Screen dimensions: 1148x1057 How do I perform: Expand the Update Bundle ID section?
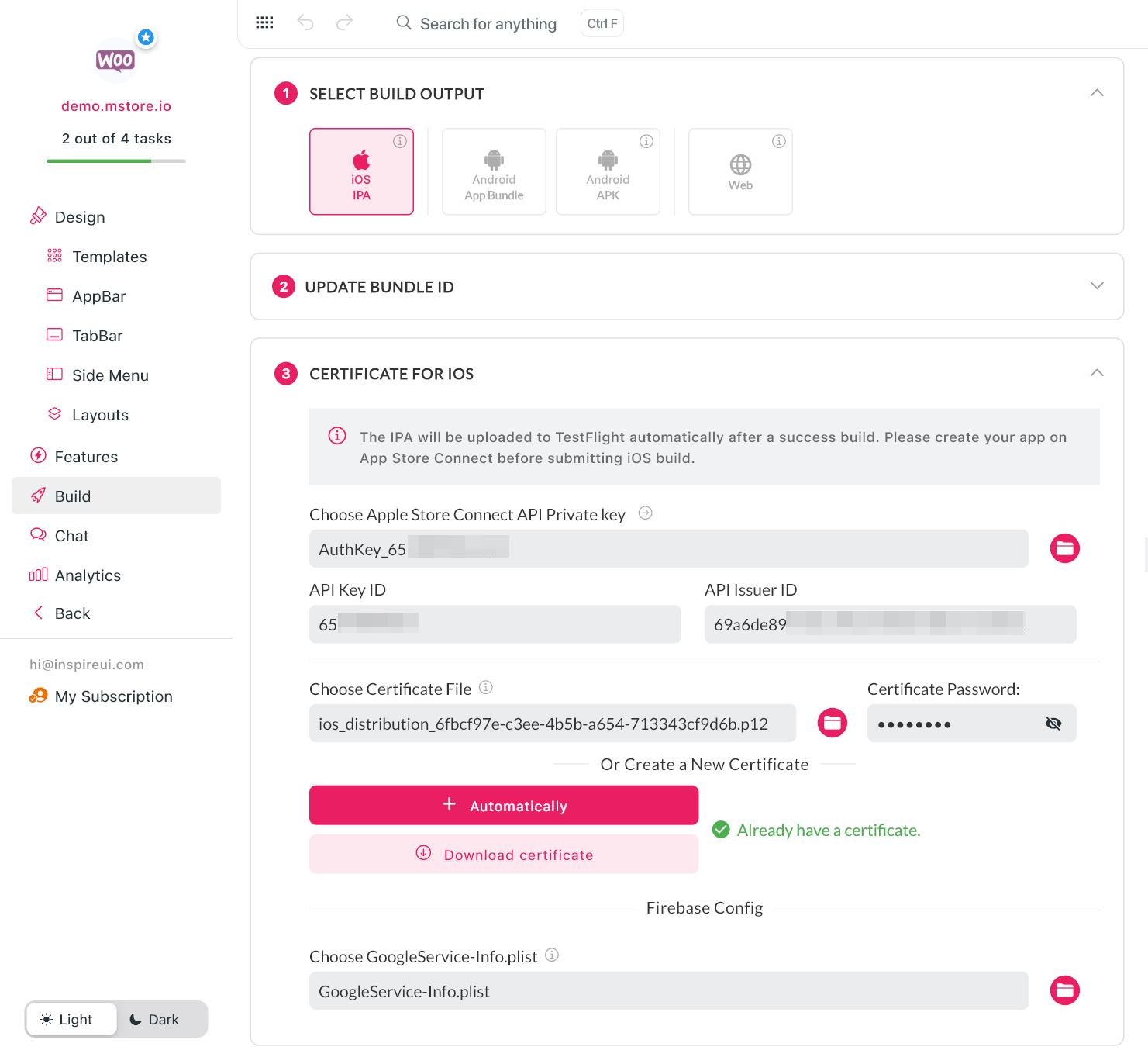[x=1097, y=285]
